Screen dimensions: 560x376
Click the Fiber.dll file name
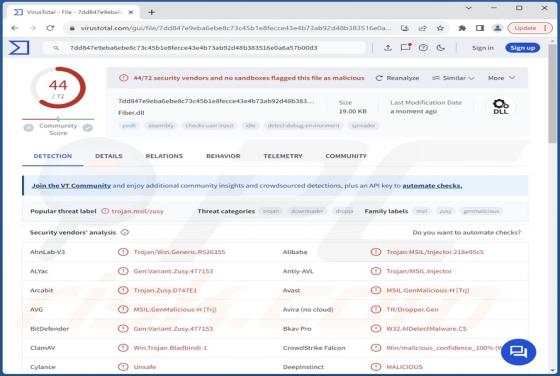[131, 112]
